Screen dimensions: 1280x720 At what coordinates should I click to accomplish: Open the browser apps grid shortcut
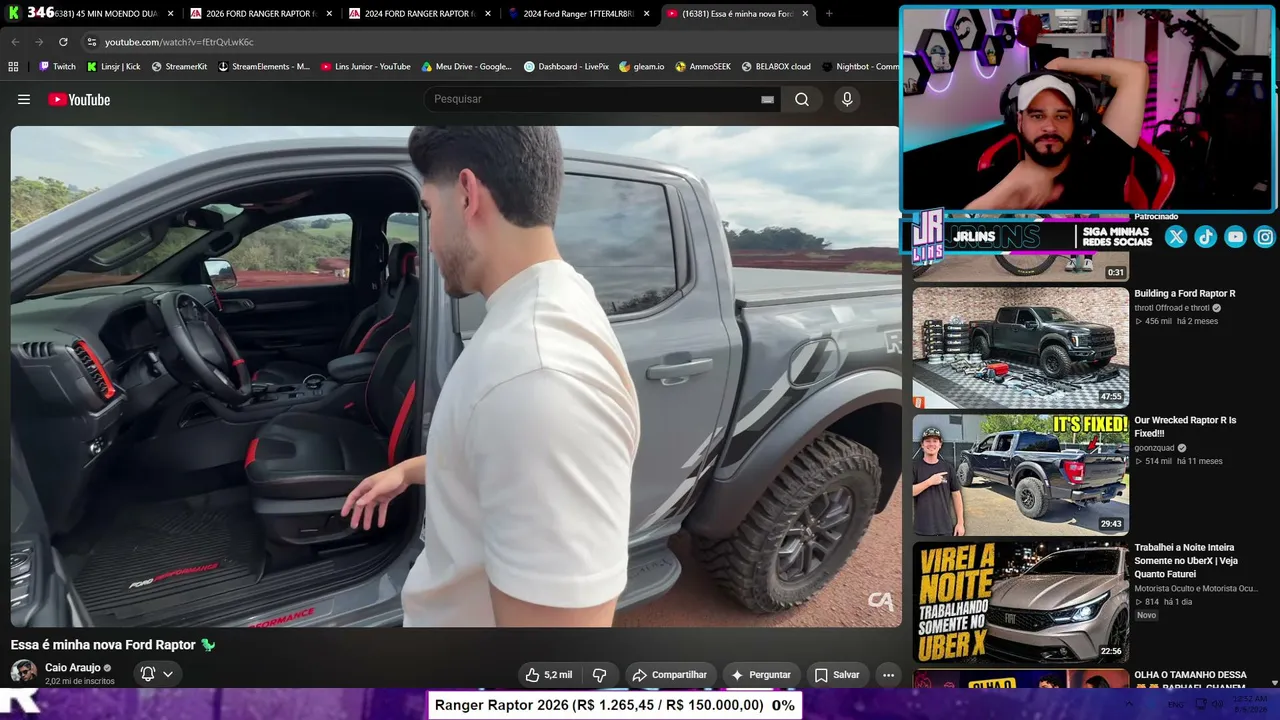click(13, 66)
